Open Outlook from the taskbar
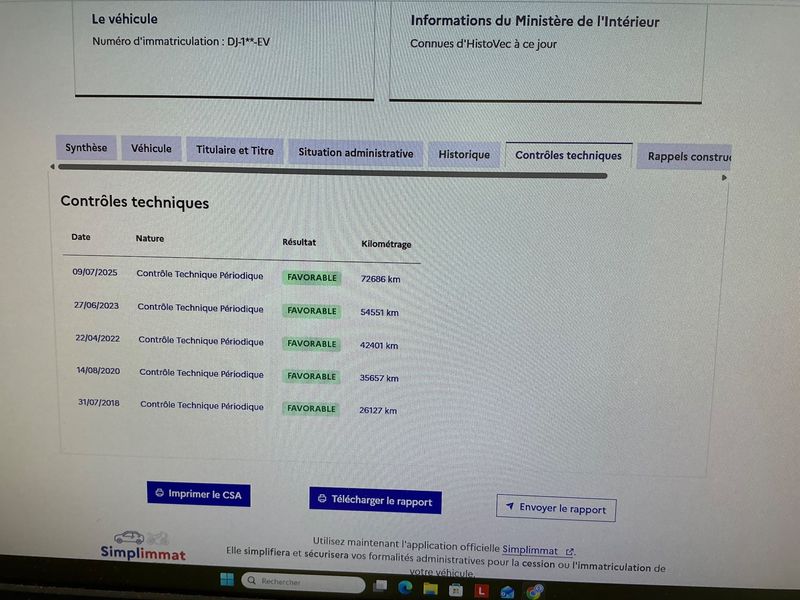Viewport: 800px width, 600px height. 507,592
